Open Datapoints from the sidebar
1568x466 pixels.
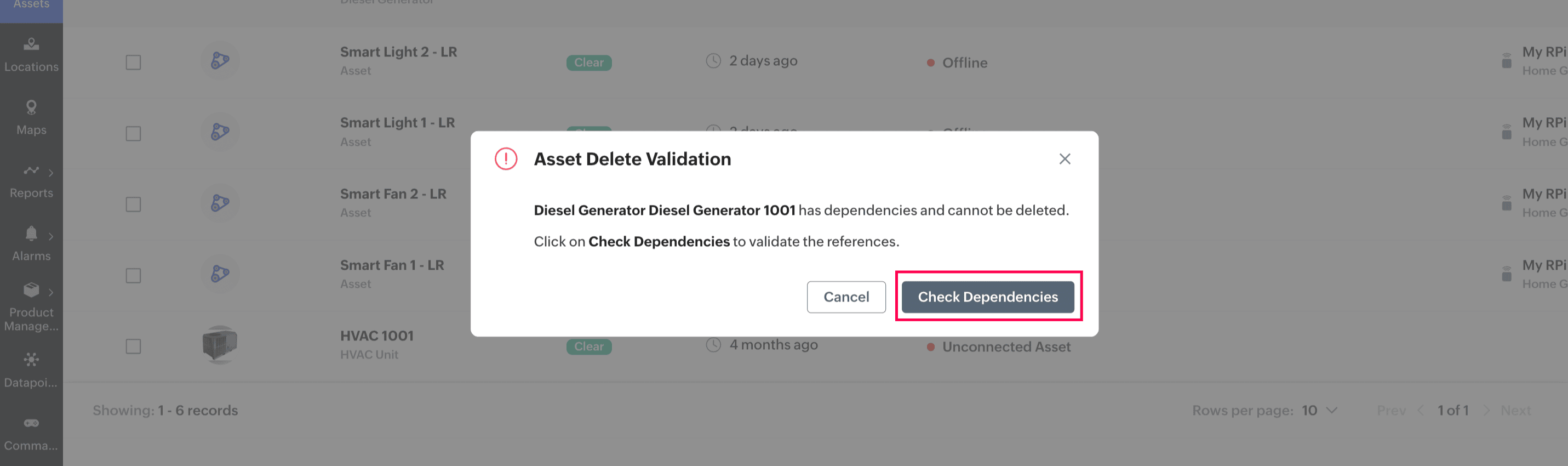[x=31, y=370]
